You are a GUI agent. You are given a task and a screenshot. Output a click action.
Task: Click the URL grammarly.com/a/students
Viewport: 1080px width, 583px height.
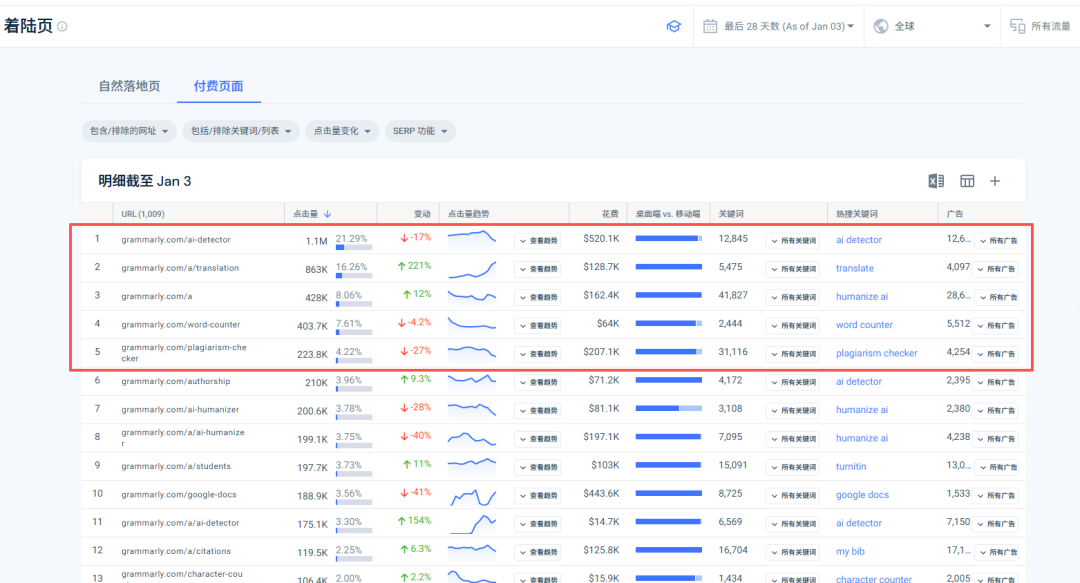point(176,467)
